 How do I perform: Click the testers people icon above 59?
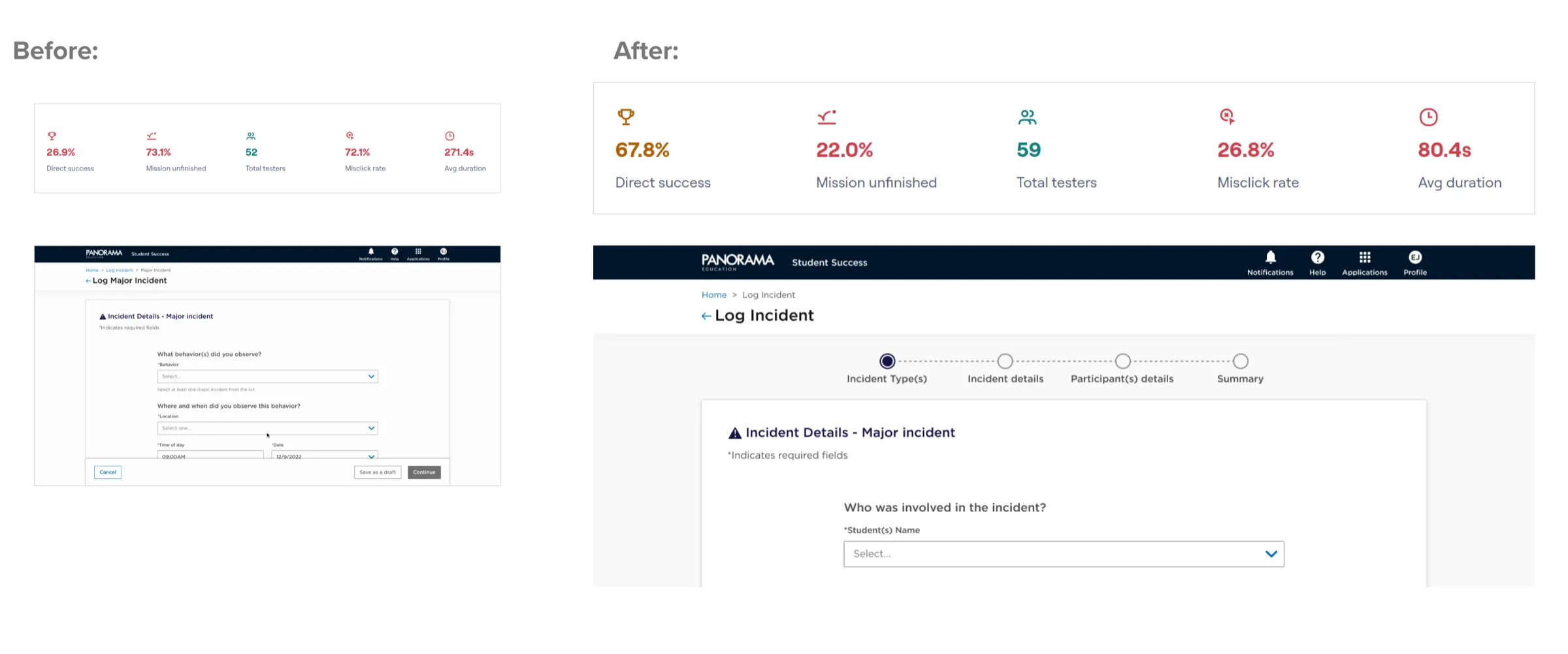[1027, 117]
